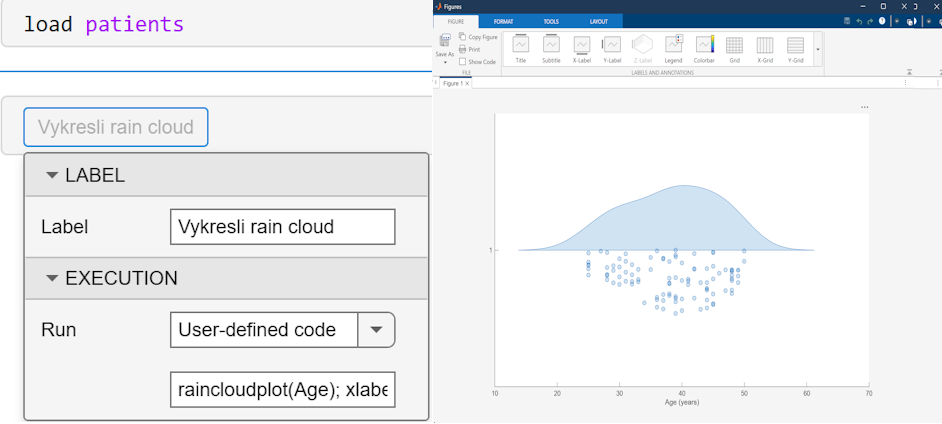This screenshot has height=424, width=942.
Task: Add a Y-Label to the axes
Action: coord(612,45)
